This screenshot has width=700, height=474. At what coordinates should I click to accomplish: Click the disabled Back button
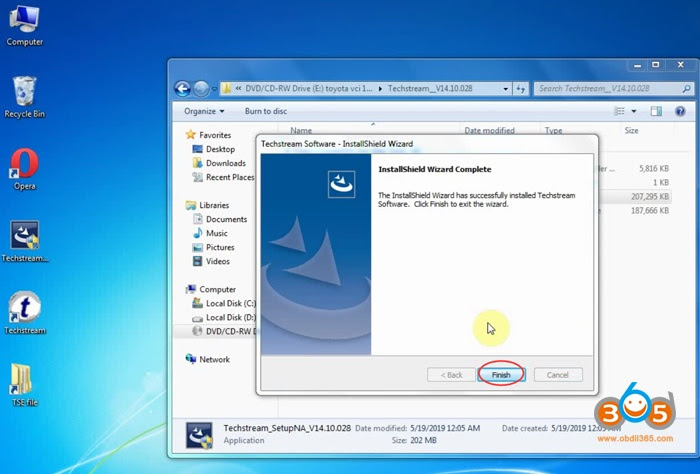pyautogui.click(x=451, y=375)
